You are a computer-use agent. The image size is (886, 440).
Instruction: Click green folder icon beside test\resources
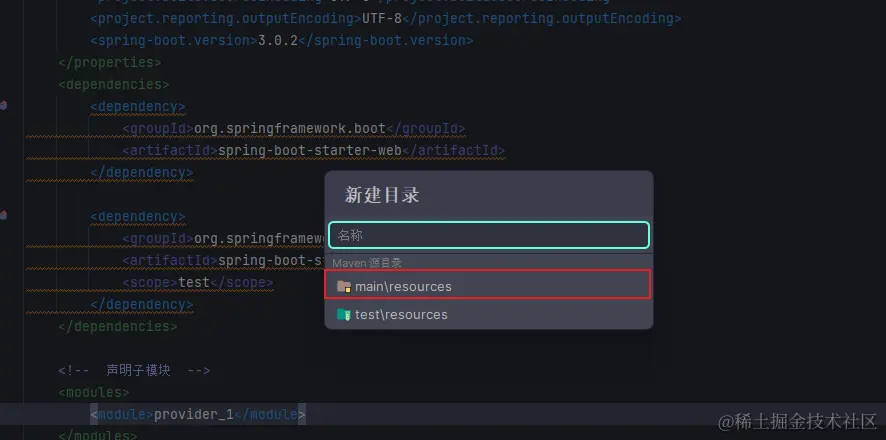click(x=344, y=315)
